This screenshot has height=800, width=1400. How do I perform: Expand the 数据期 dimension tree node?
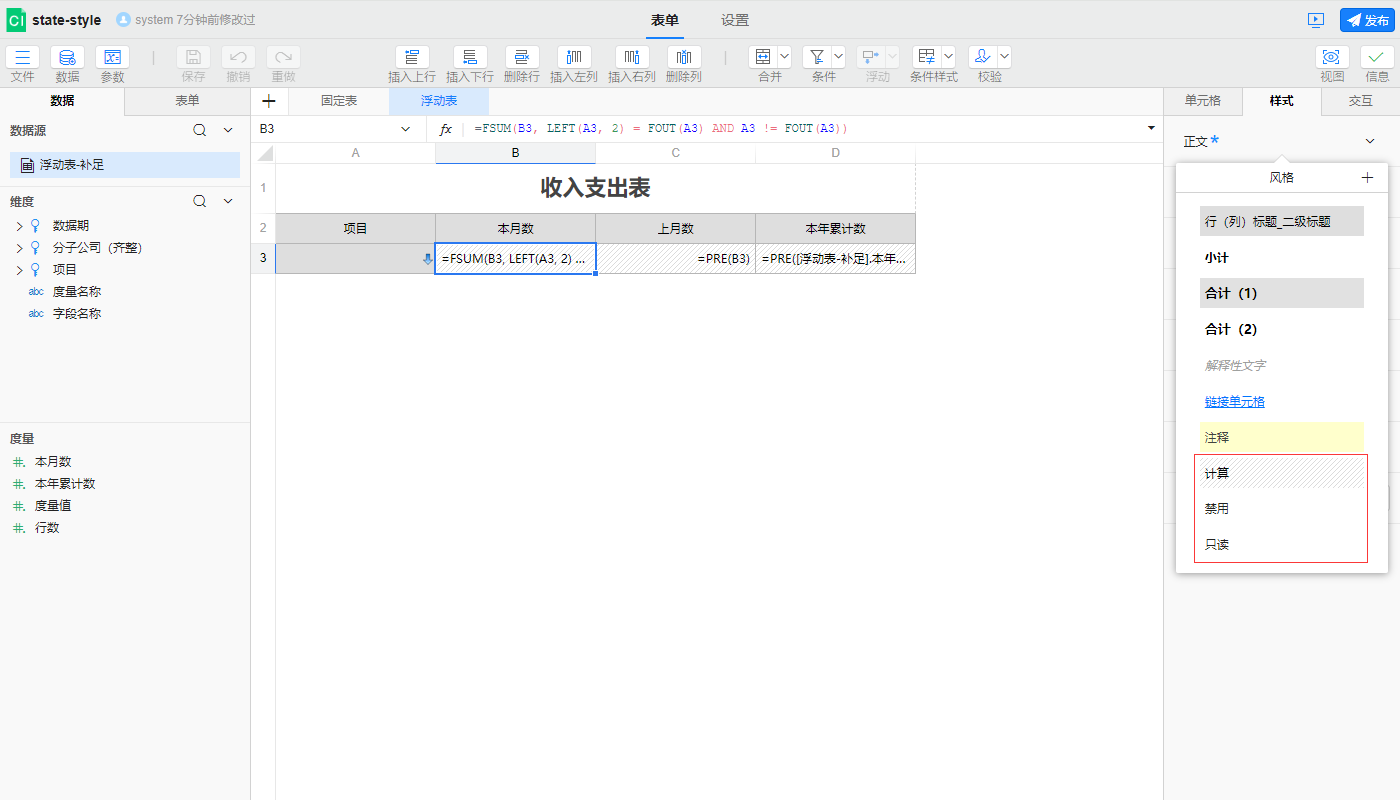point(19,226)
